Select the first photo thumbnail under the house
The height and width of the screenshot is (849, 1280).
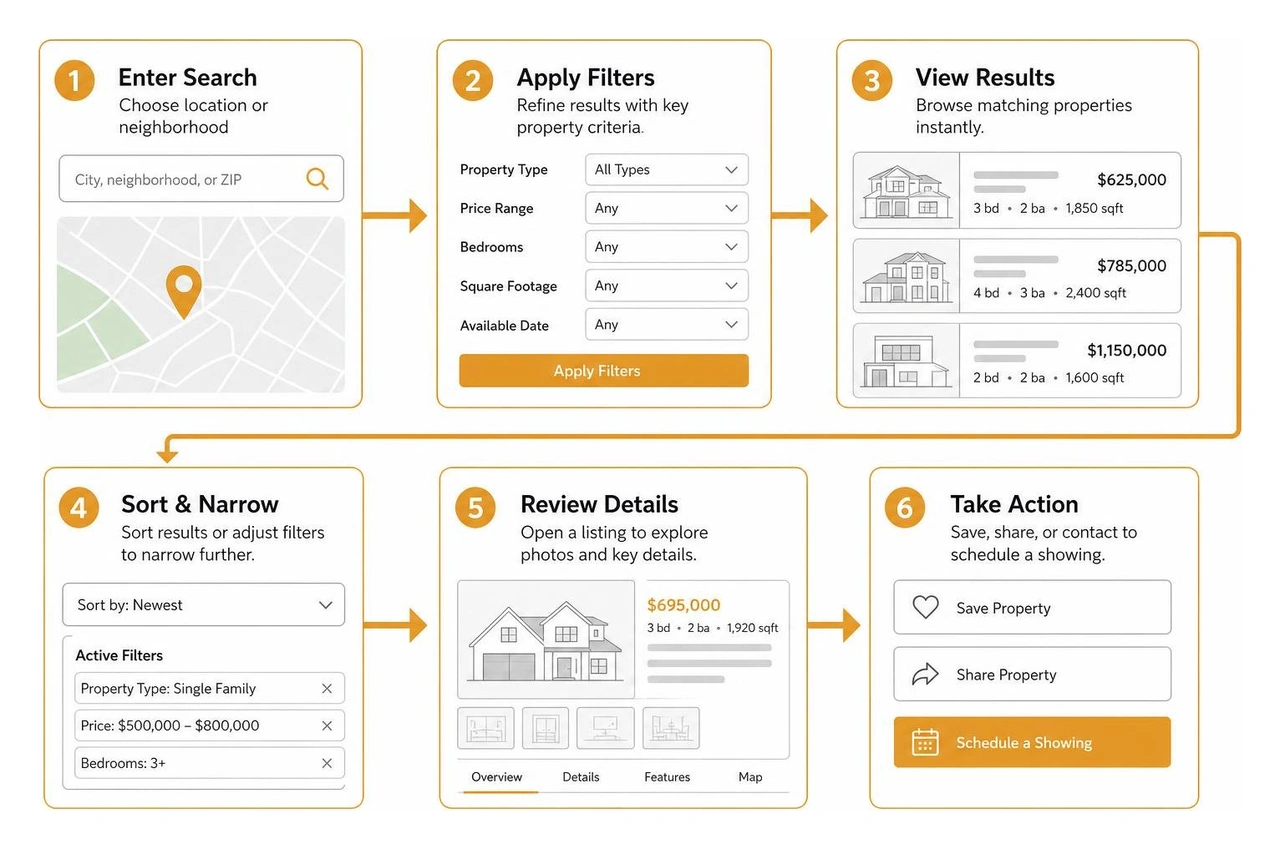pos(486,728)
